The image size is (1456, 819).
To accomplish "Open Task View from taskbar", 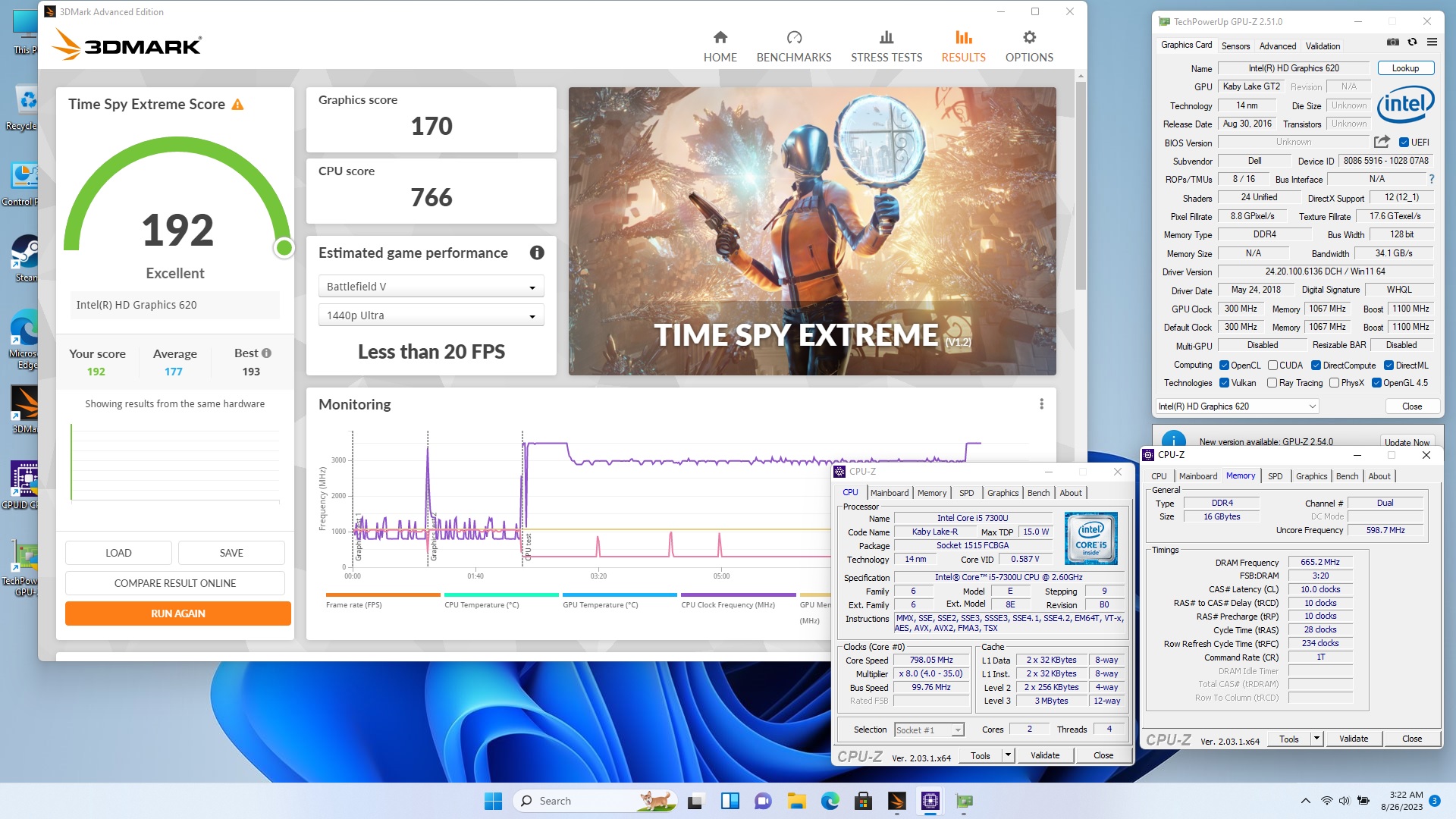I will pos(695,801).
